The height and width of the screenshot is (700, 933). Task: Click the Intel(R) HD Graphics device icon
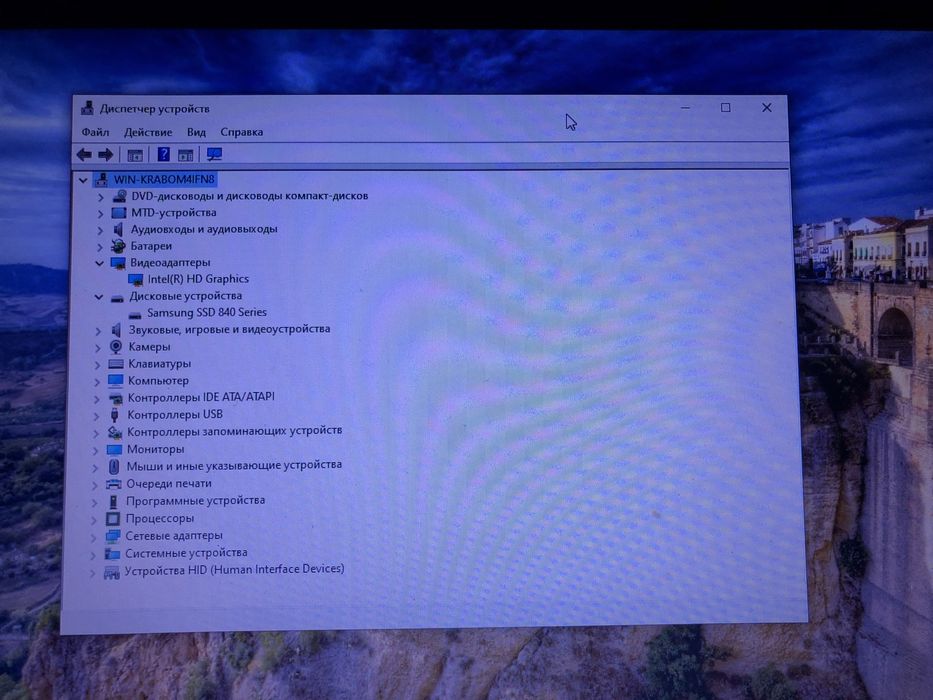[x=136, y=279]
